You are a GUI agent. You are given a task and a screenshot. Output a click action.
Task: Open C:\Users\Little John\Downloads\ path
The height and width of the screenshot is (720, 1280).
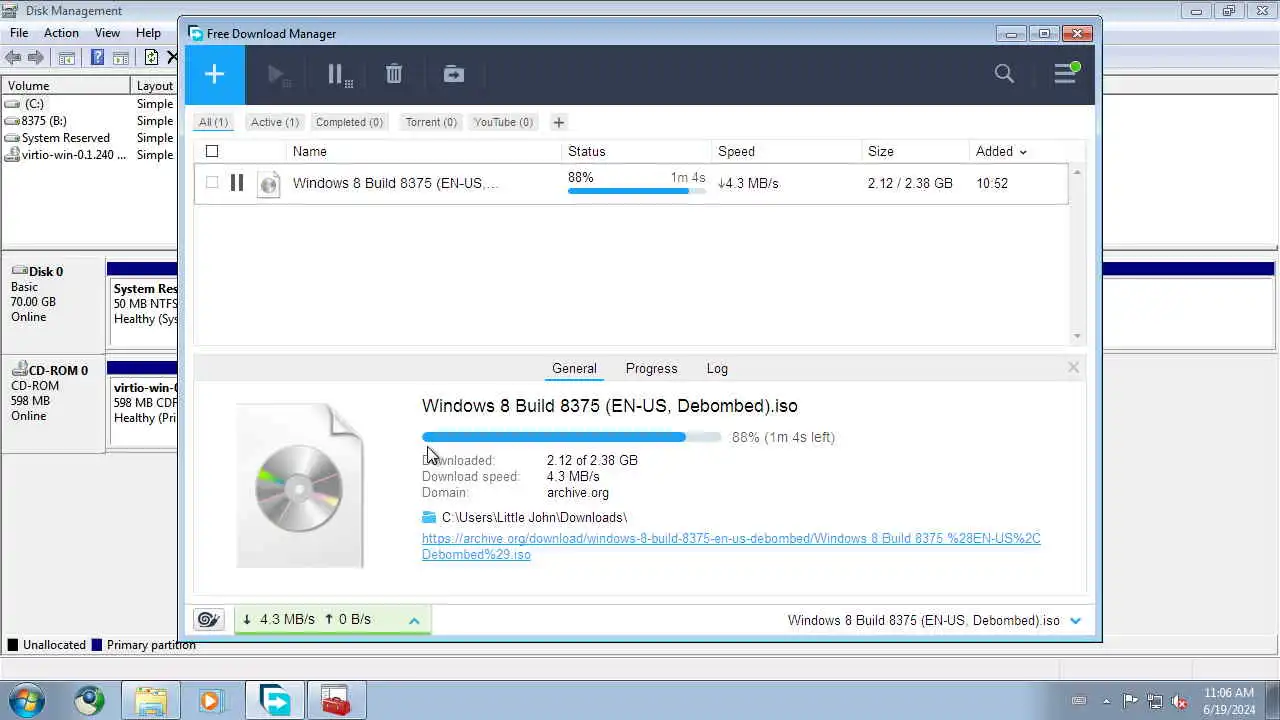point(534,517)
